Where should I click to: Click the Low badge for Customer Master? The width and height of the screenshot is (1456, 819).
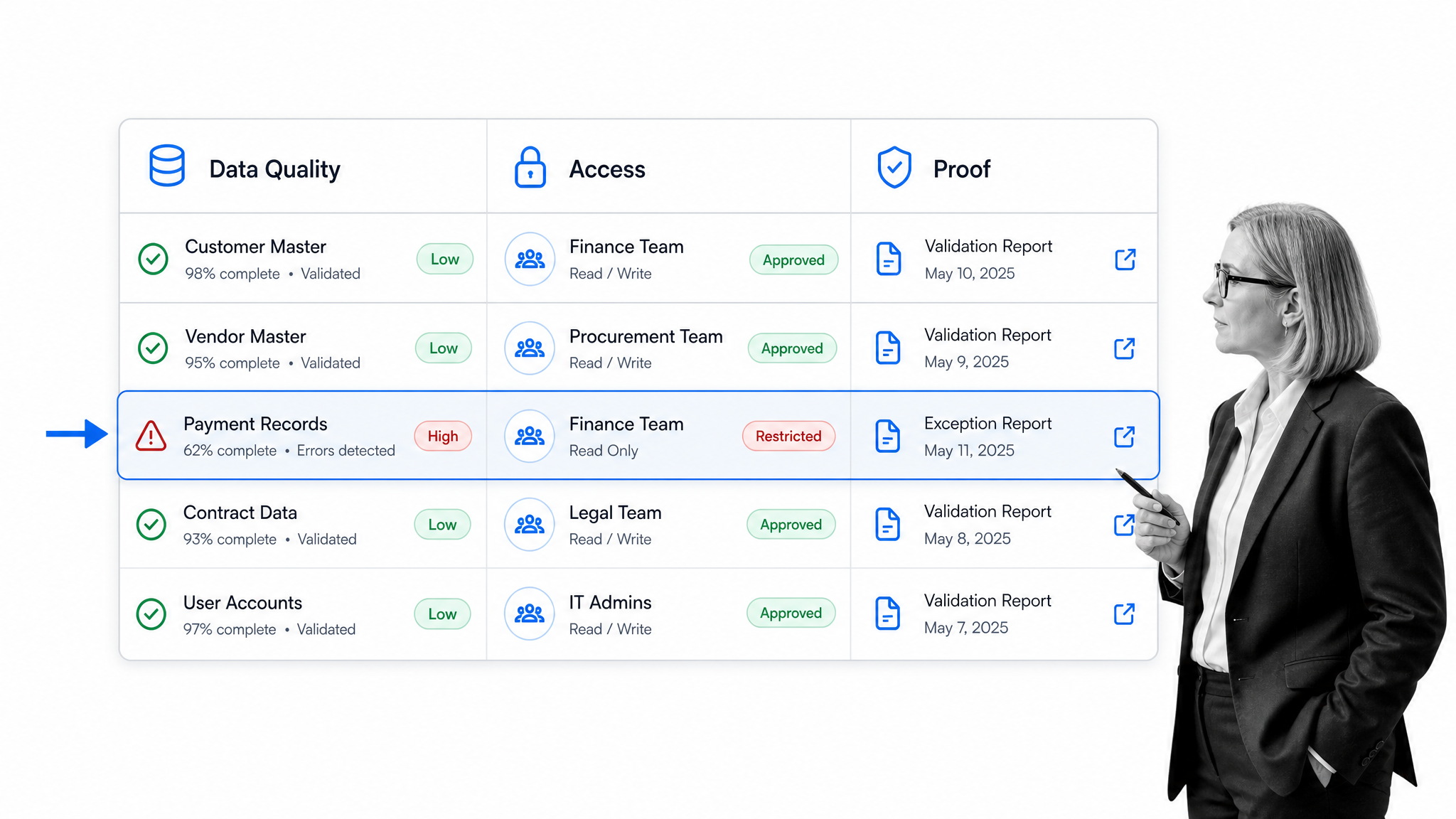pyautogui.click(x=445, y=259)
